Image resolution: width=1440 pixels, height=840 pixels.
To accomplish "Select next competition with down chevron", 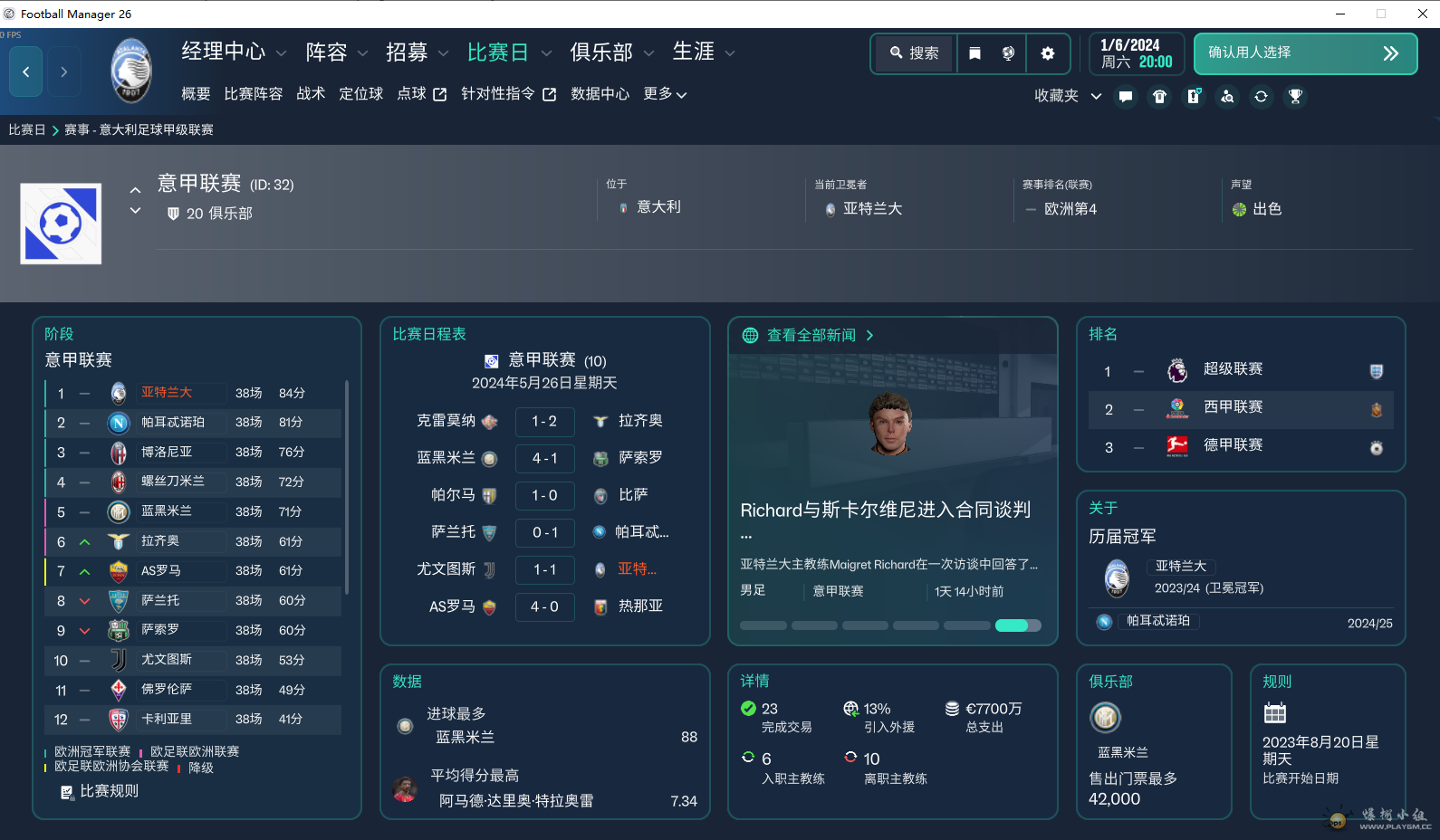I will (x=136, y=211).
